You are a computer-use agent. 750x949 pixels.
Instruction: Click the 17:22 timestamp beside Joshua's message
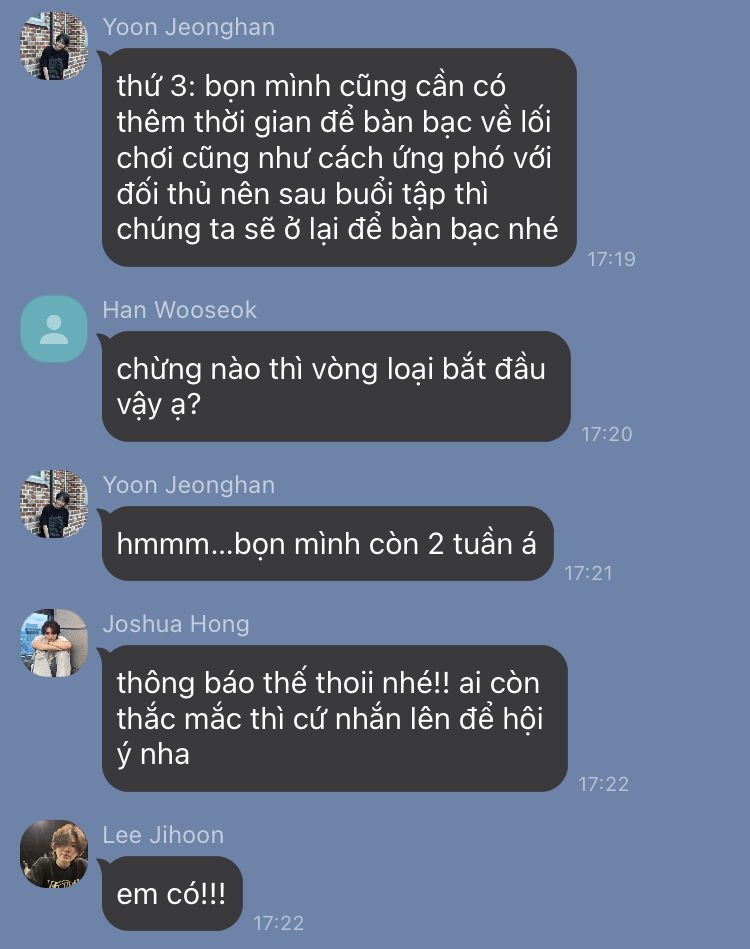(x=604, y=784)
